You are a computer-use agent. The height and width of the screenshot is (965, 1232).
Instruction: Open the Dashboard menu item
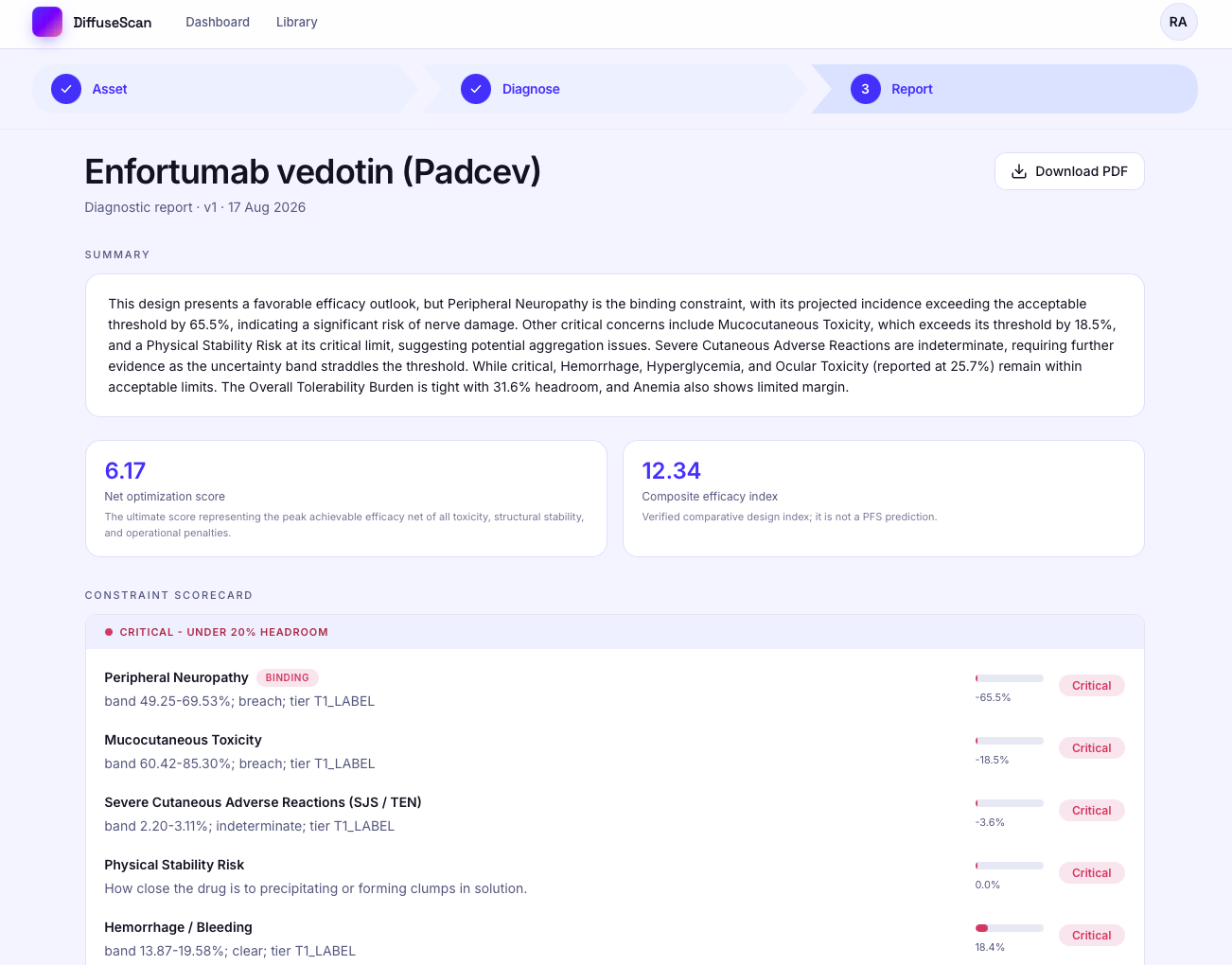[x=218, y=22]
